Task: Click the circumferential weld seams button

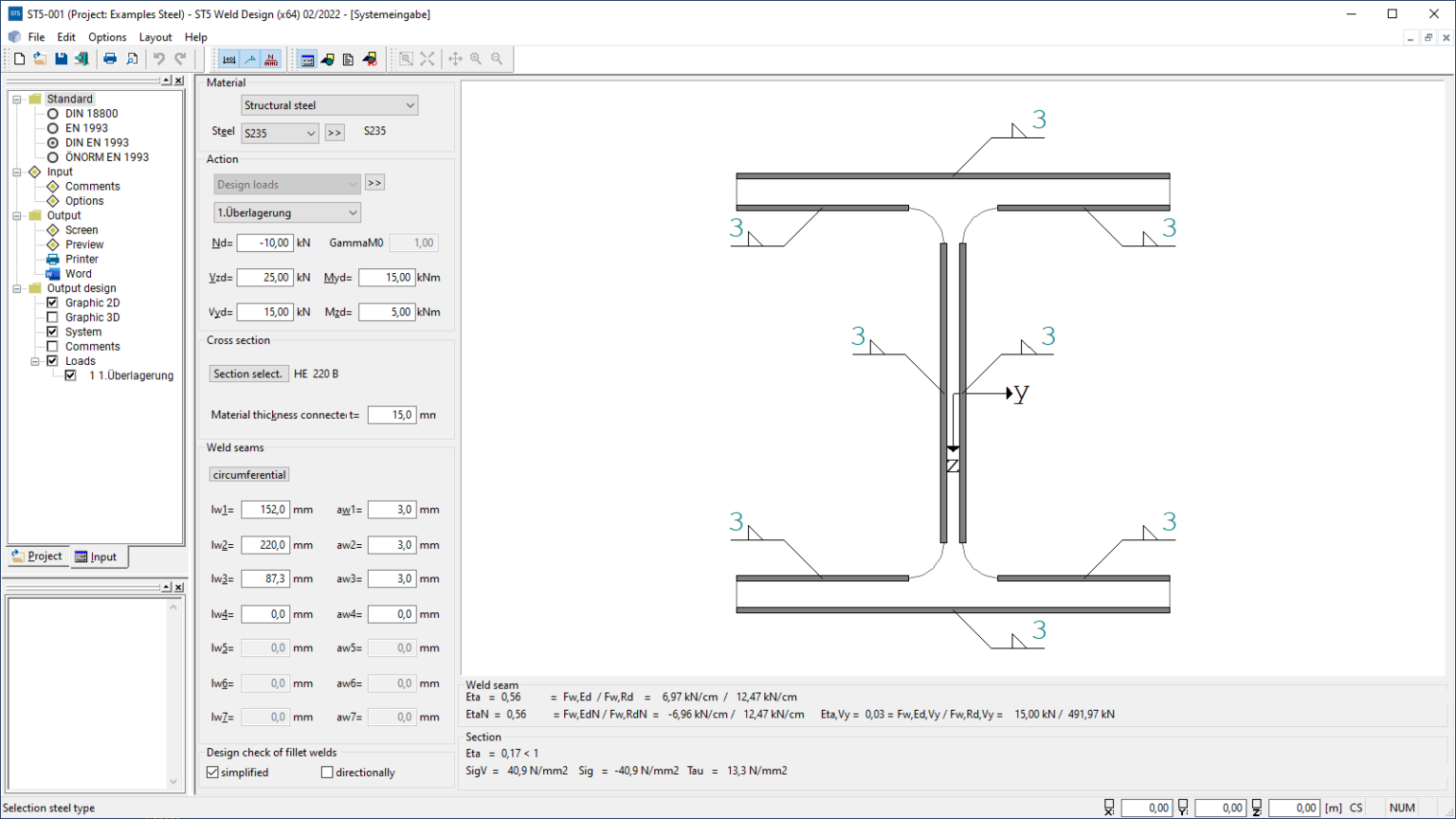Action: [x=248, y=474]
